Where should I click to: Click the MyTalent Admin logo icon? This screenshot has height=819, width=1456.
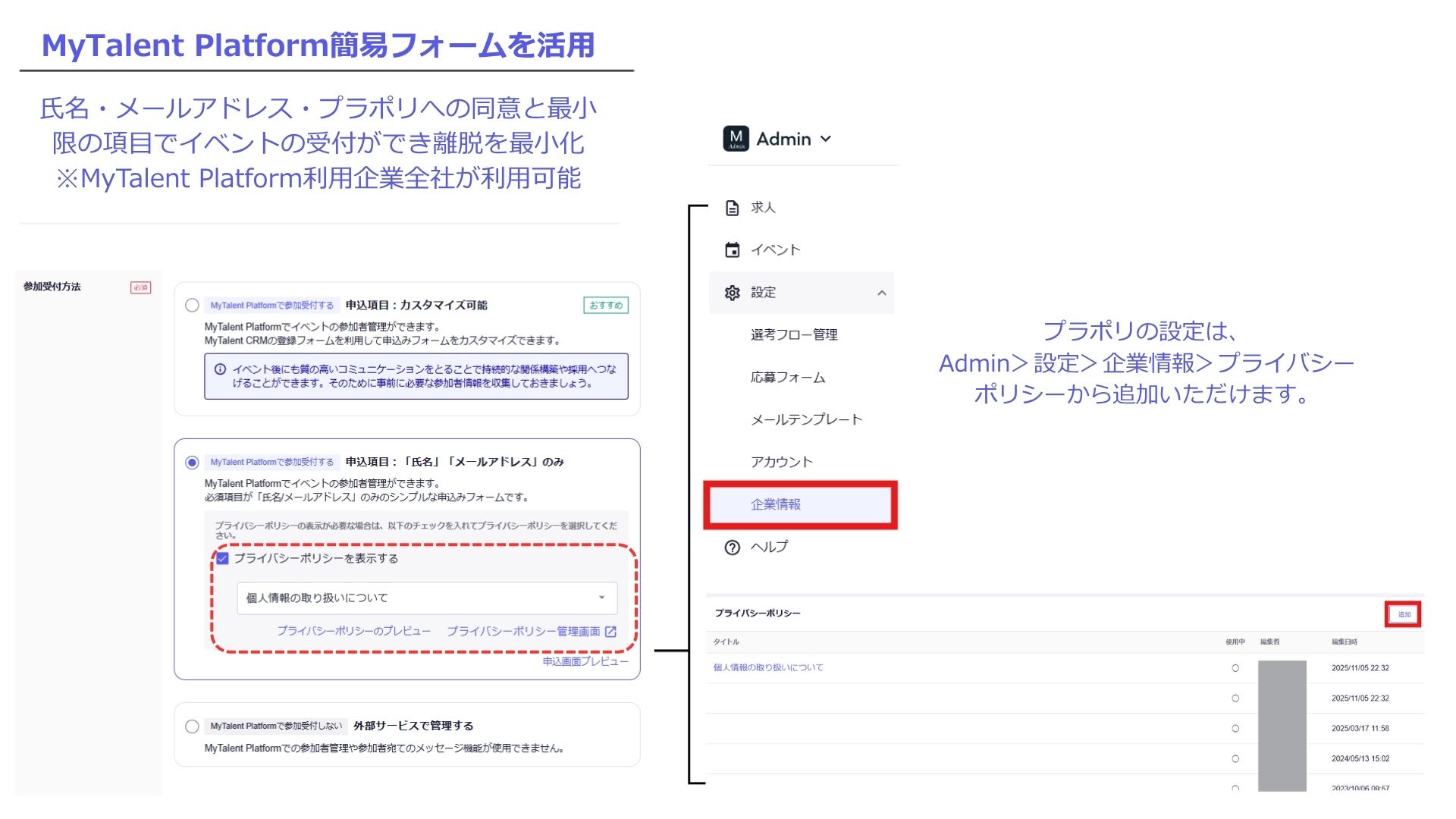pos(736,139)
